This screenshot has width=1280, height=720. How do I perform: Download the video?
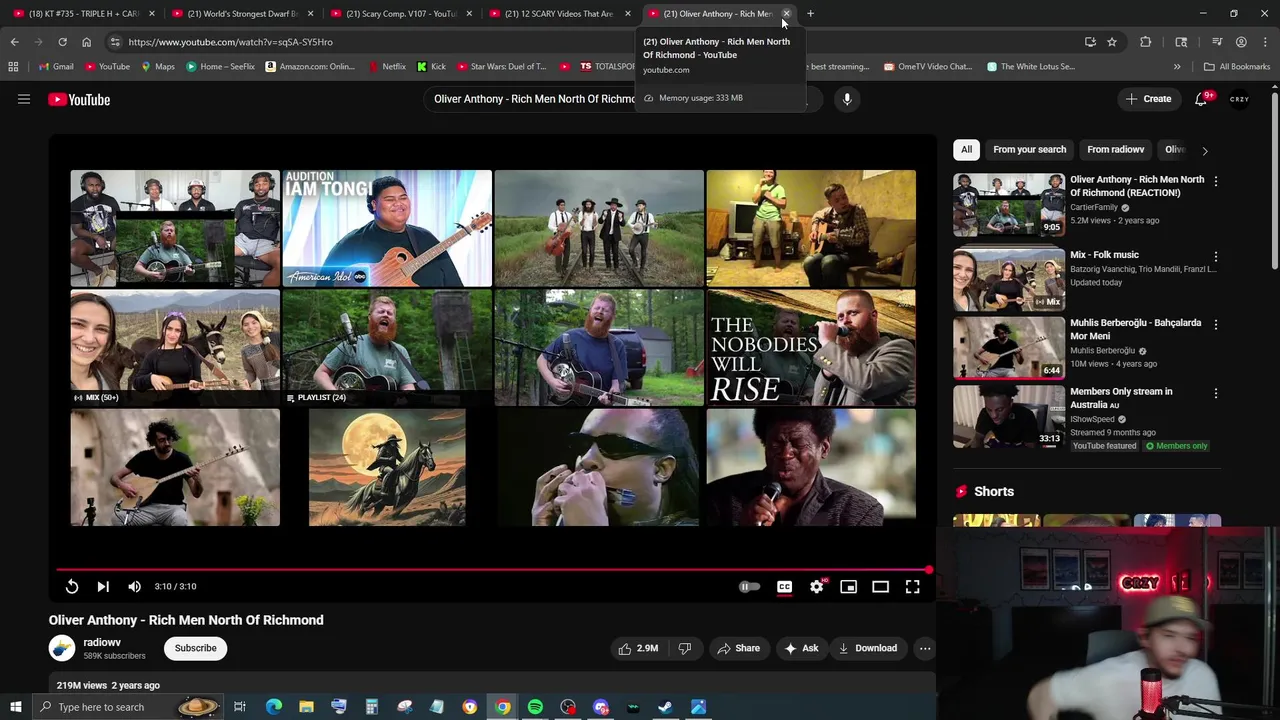(867, 648)
